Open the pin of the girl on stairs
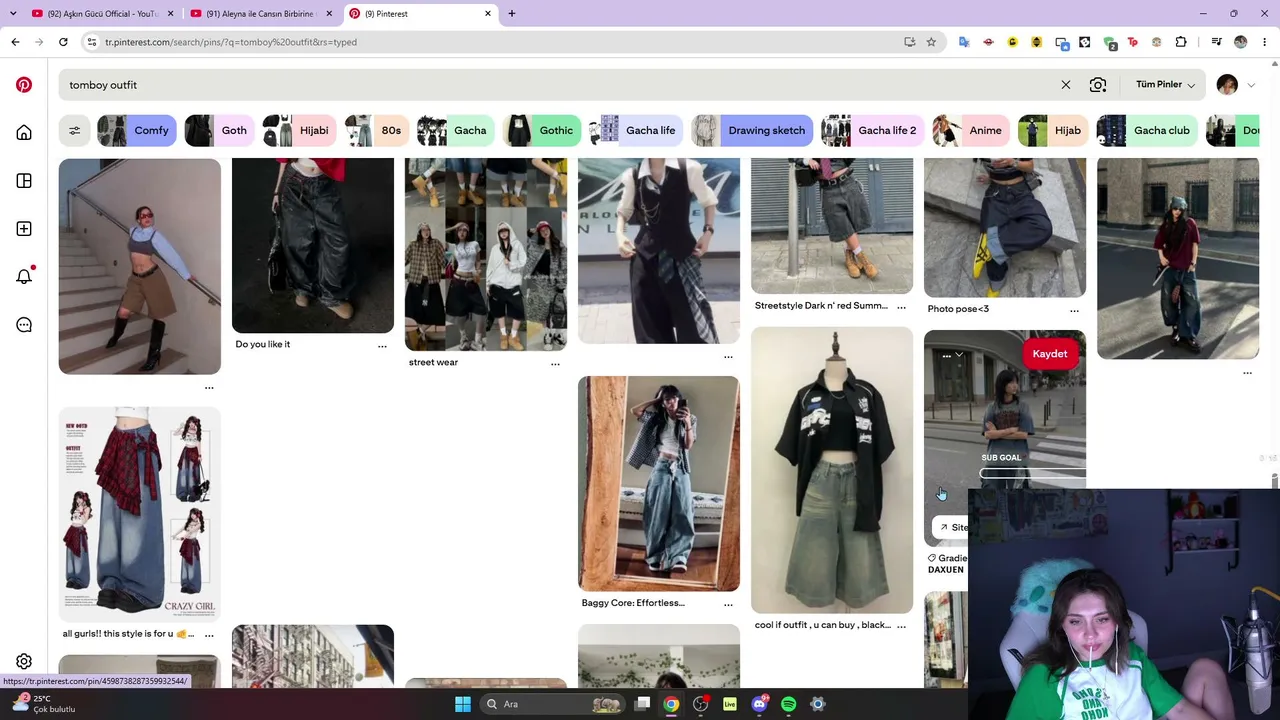This screenshot has width=1280, height=720. click(140, 266)
